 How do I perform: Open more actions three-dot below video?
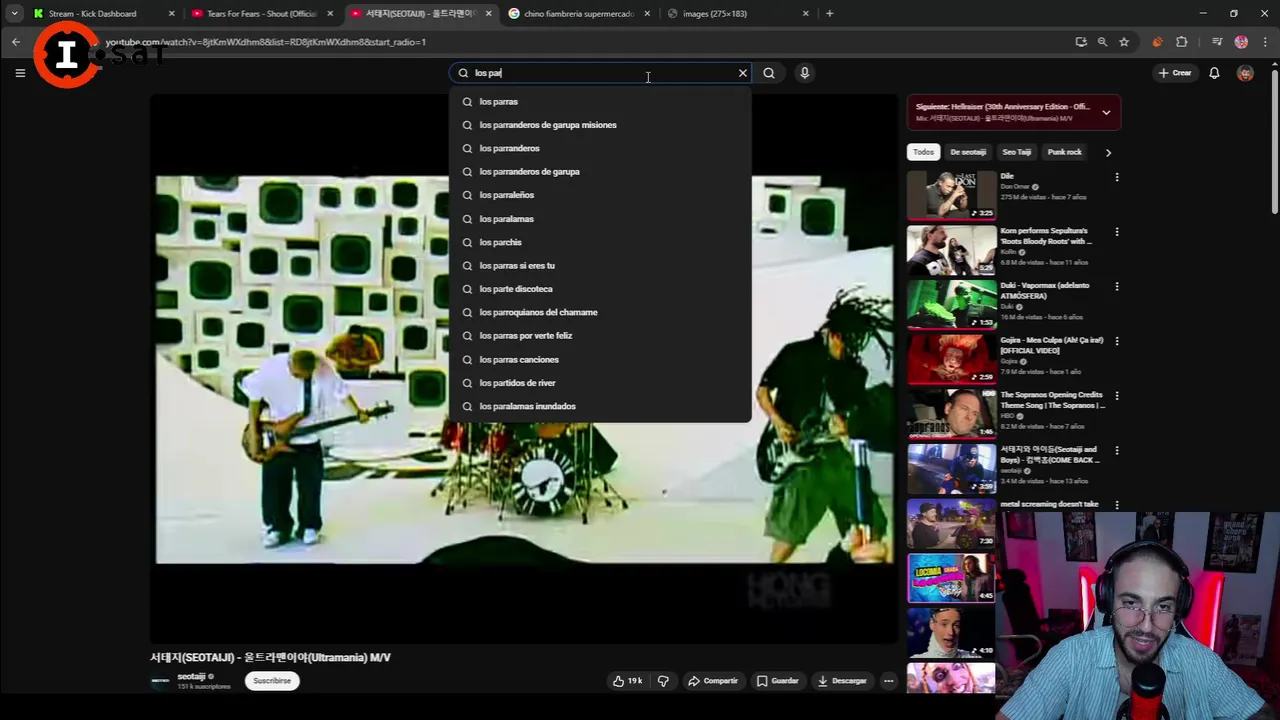[x=888, y=681]
